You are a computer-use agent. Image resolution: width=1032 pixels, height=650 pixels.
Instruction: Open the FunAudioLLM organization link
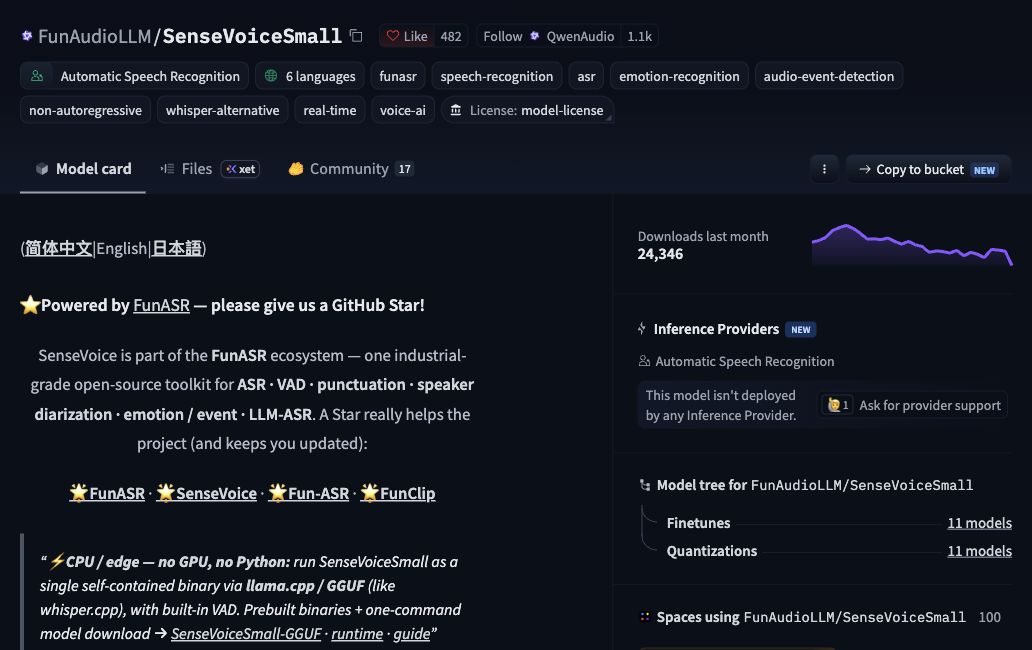94,36
